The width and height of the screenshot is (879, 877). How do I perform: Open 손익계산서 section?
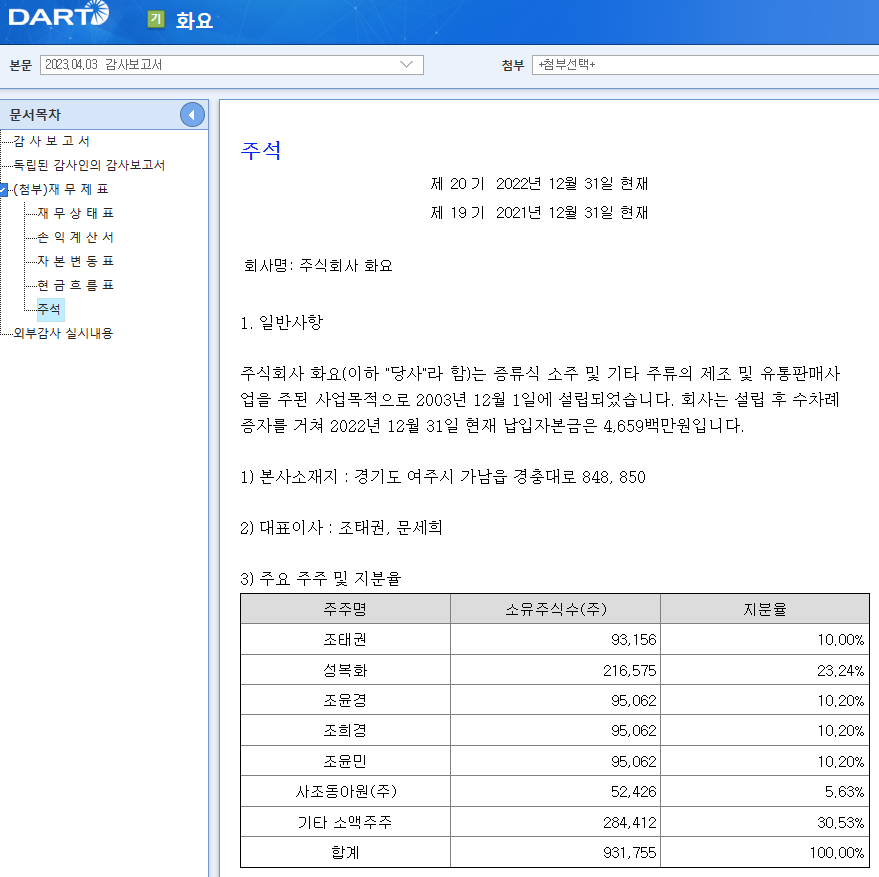coord(76,237)
